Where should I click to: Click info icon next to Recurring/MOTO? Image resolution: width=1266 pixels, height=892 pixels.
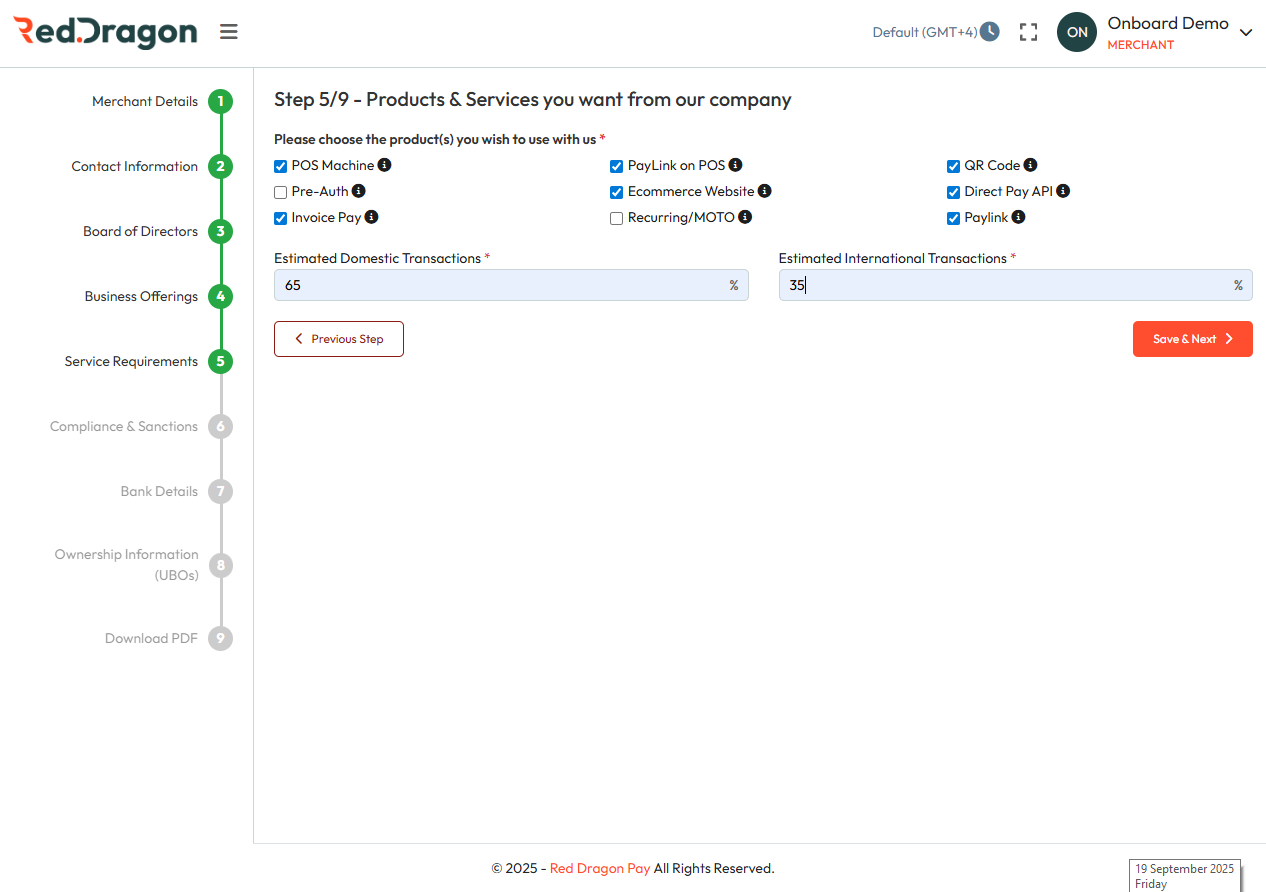[x=745, y=217]
